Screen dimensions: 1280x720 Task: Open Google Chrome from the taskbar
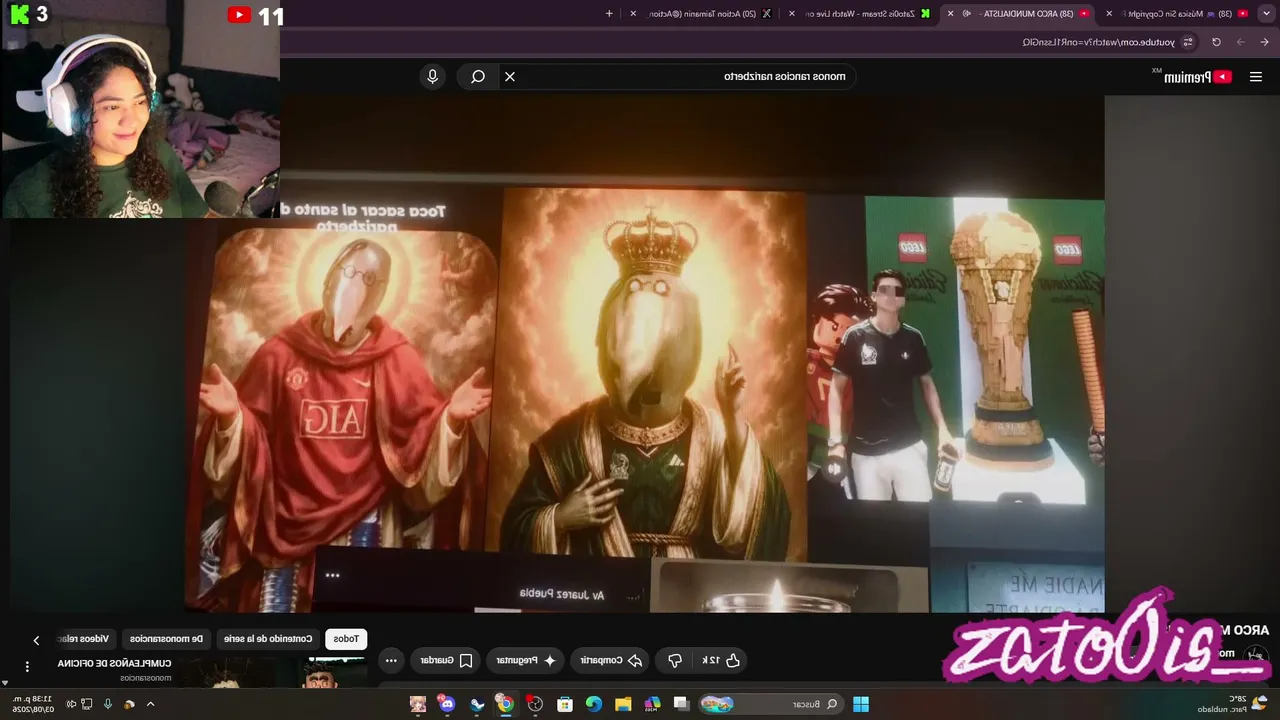506,704
